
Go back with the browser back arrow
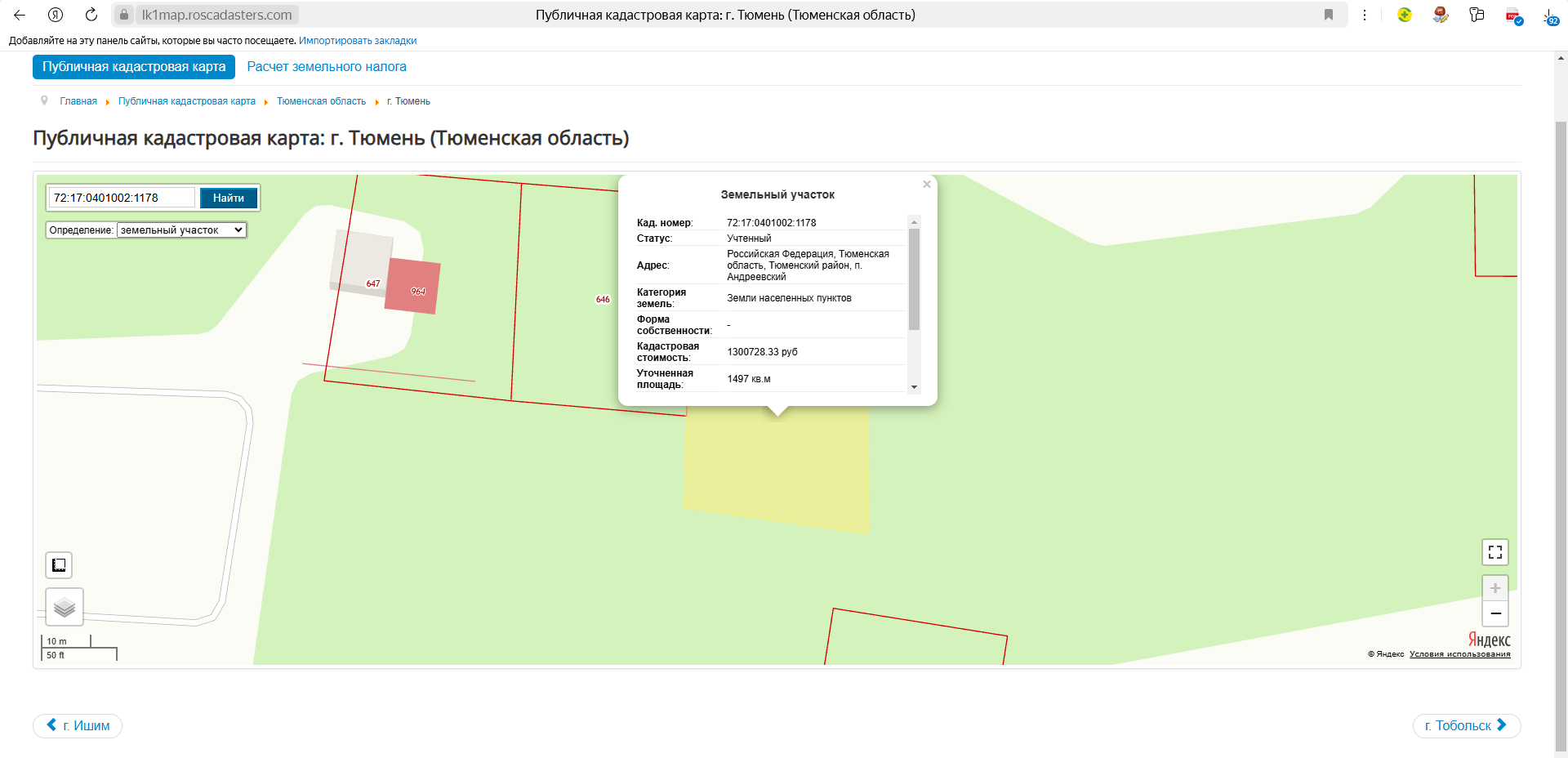20,15
